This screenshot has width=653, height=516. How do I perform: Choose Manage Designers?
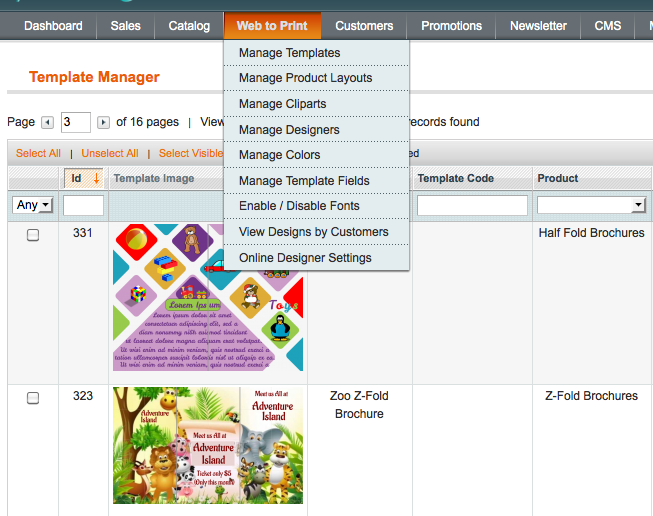tap(317, 130)
